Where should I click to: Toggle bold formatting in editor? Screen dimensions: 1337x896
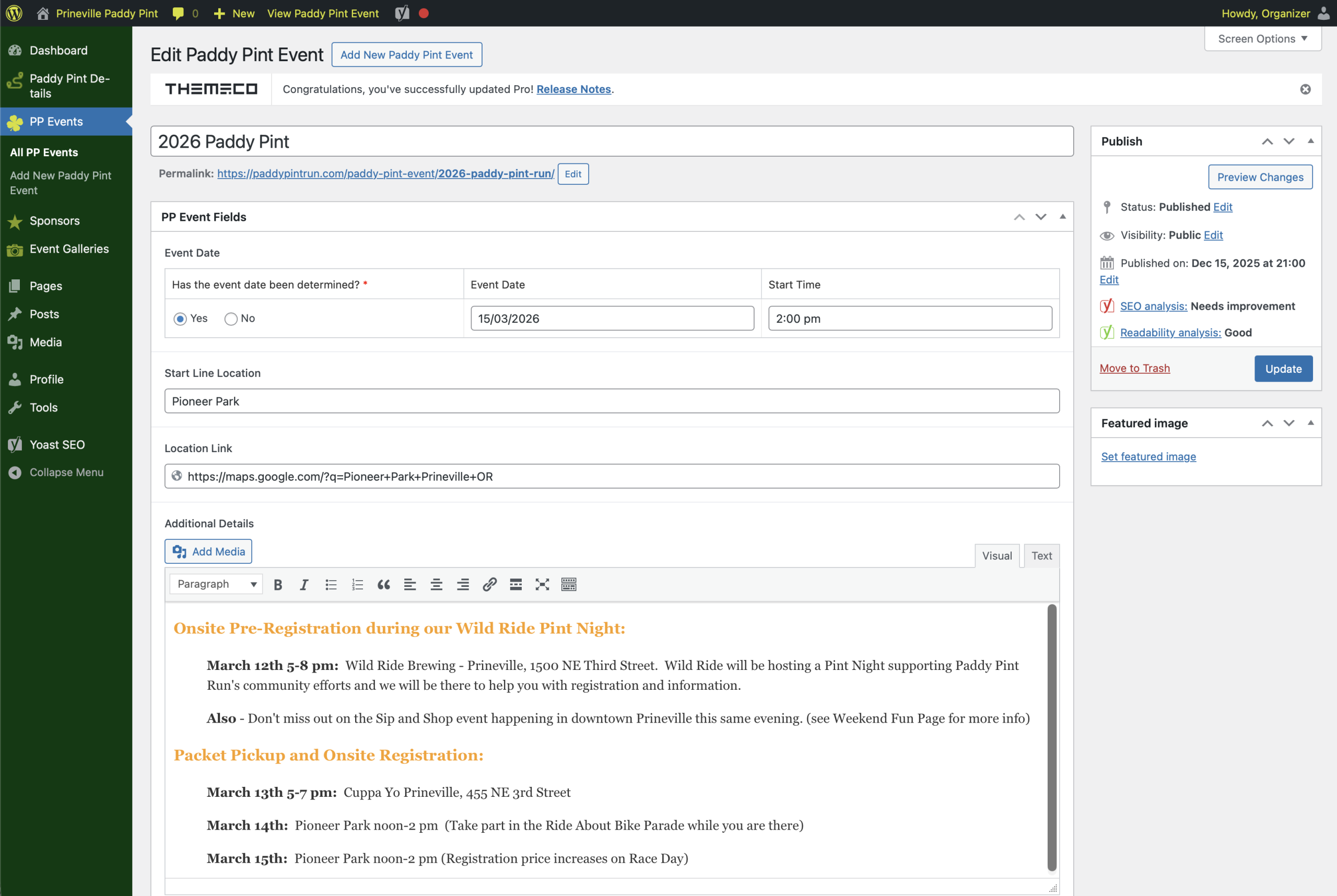(278, 584)
